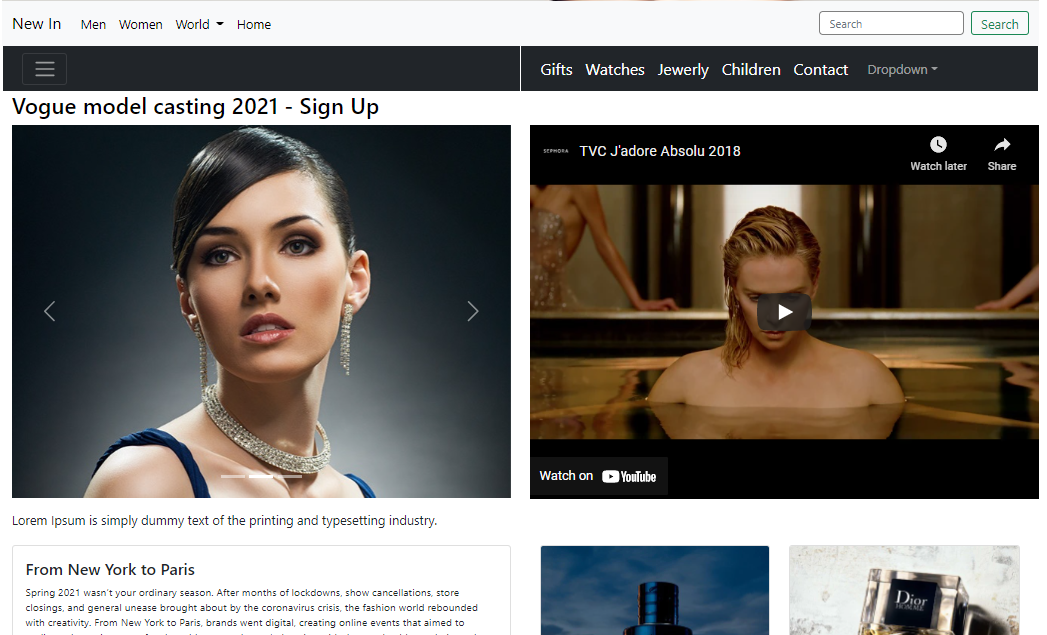
Task: Open the hamburger navigation menu
Action: pos(44,68)
